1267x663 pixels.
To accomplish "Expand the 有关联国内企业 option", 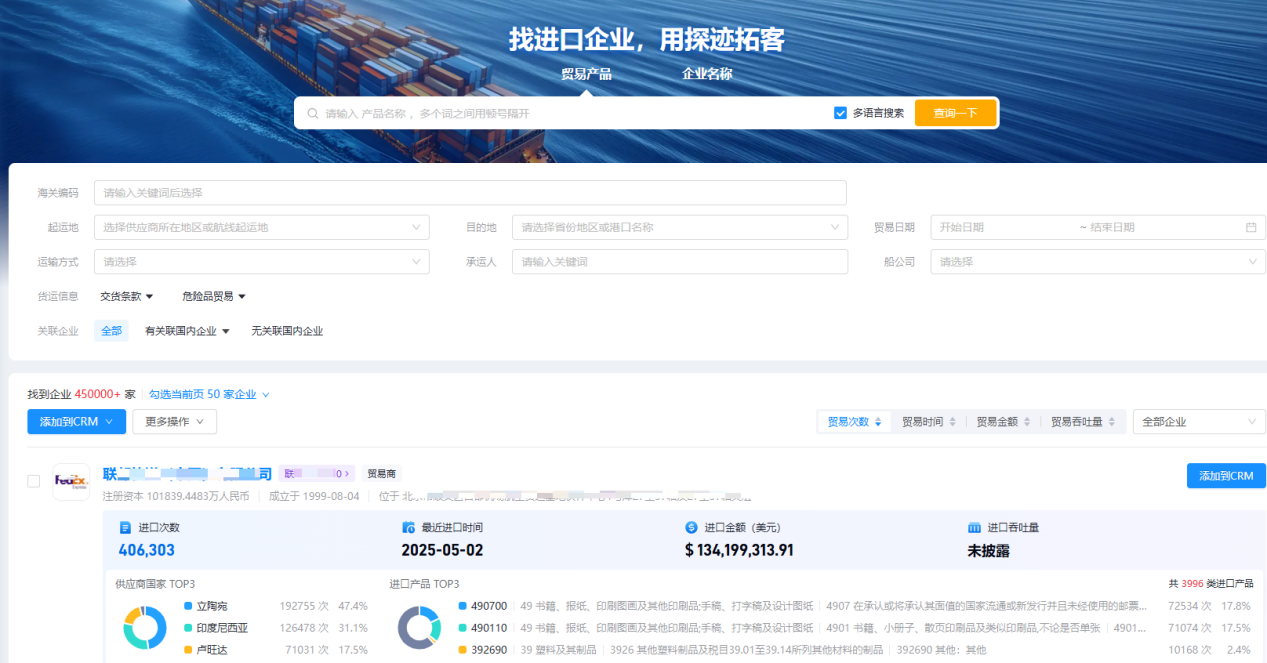I will pos(187,331).
